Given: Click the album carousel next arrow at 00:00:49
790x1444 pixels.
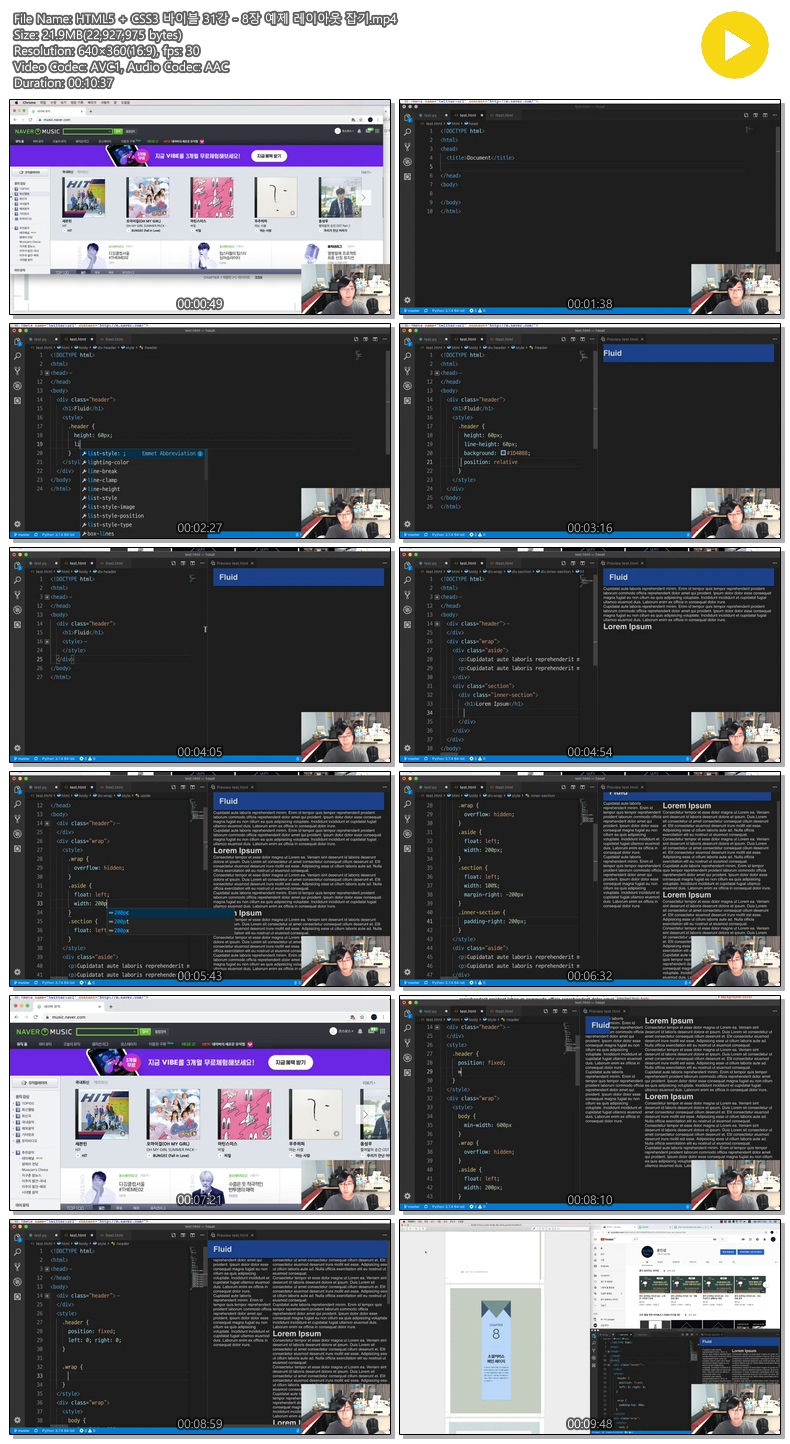Looking at the screenshot, I should pos(365,198).
